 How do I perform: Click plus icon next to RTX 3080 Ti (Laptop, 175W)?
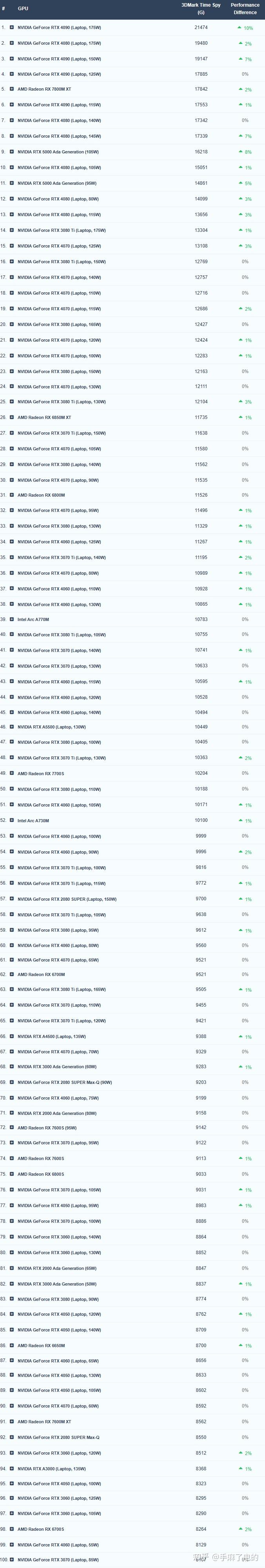(11, 231)
